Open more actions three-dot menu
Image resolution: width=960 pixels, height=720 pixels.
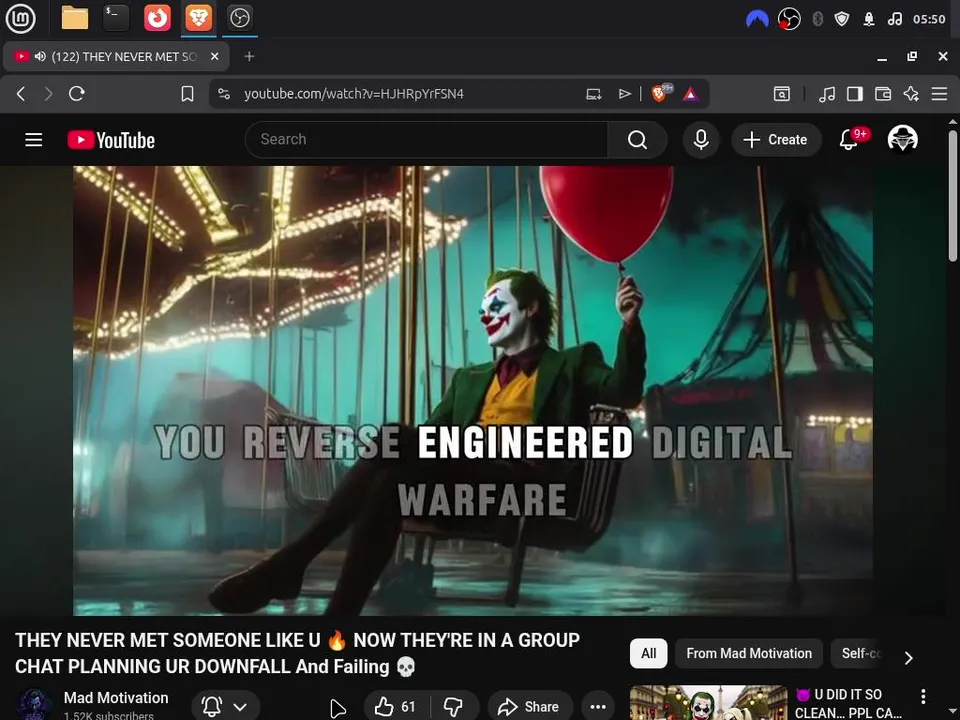click(x=598, y=707)
